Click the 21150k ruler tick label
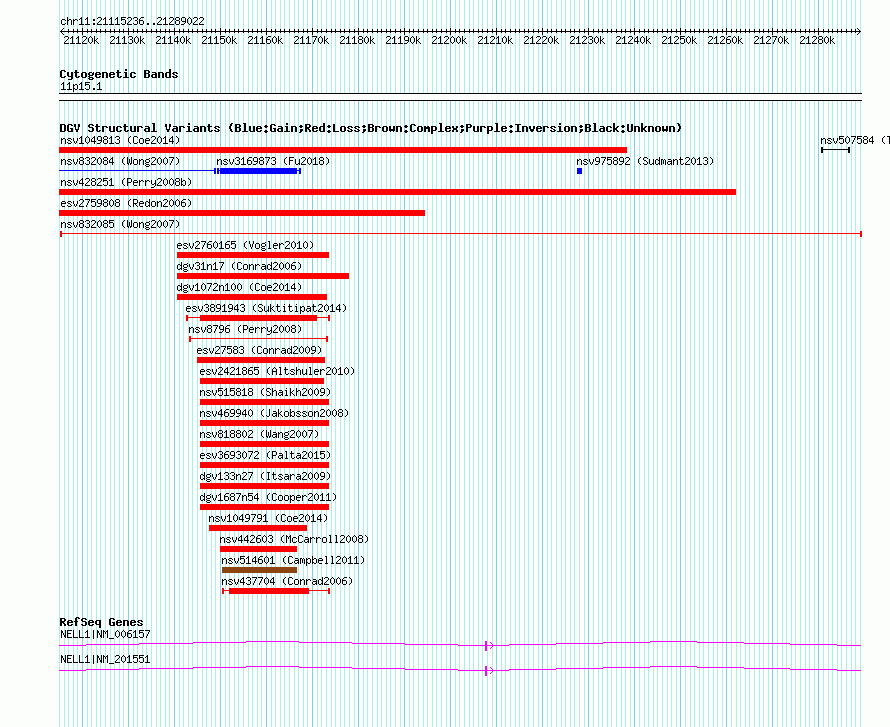Viewport: 890px width, 727px height. (x=219, y=40)
